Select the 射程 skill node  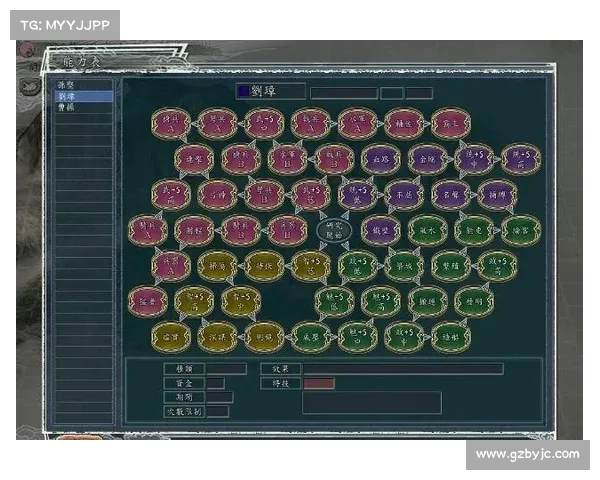click(x=194, y=230)
